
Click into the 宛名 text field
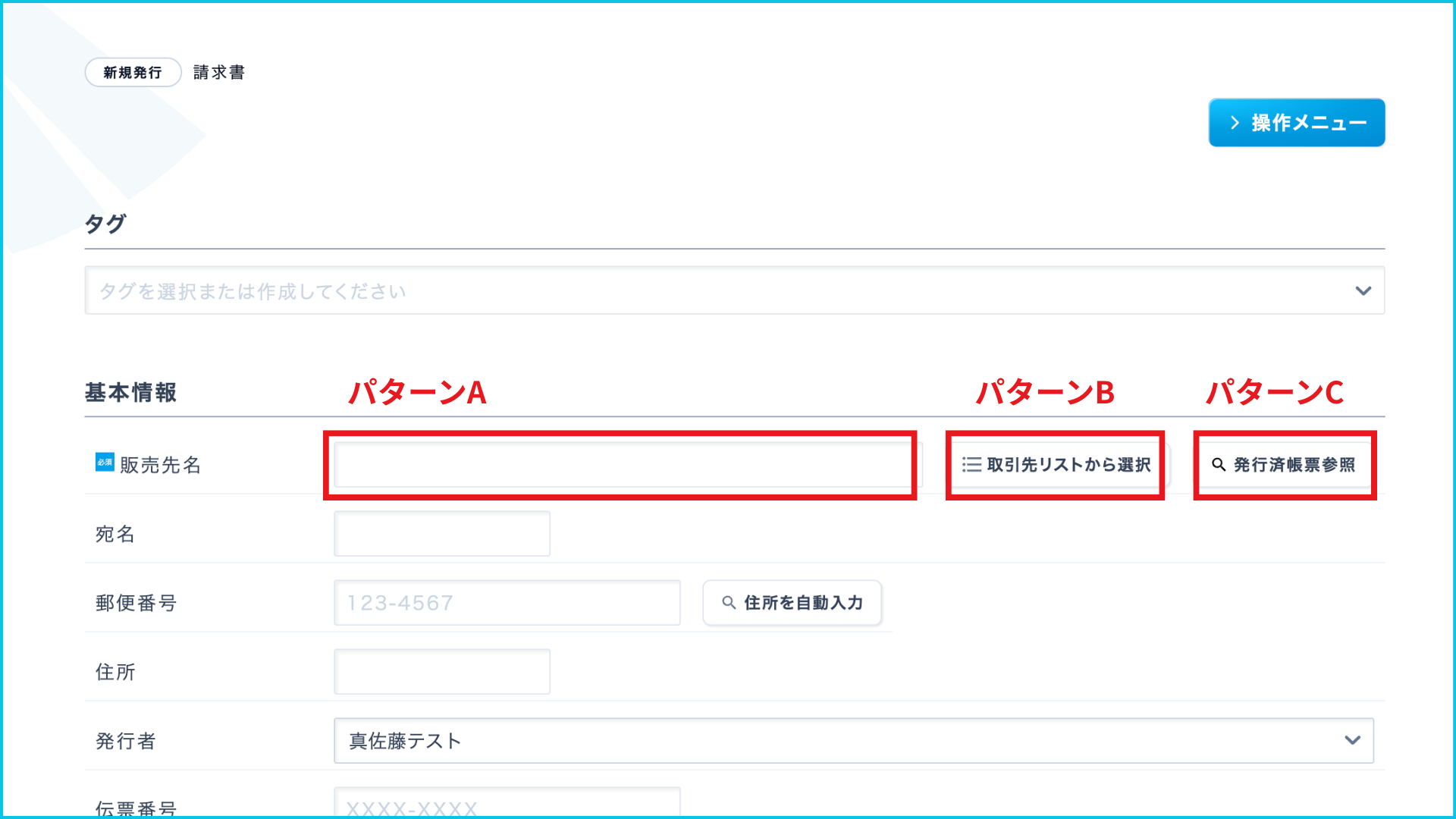(x=442, y=534)
